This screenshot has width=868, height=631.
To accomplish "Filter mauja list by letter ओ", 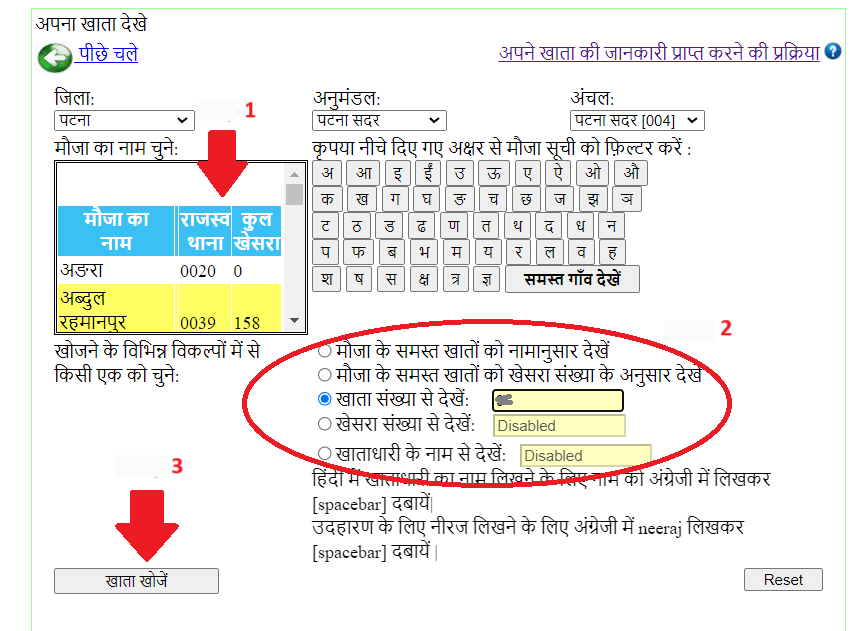I will 592,173.
